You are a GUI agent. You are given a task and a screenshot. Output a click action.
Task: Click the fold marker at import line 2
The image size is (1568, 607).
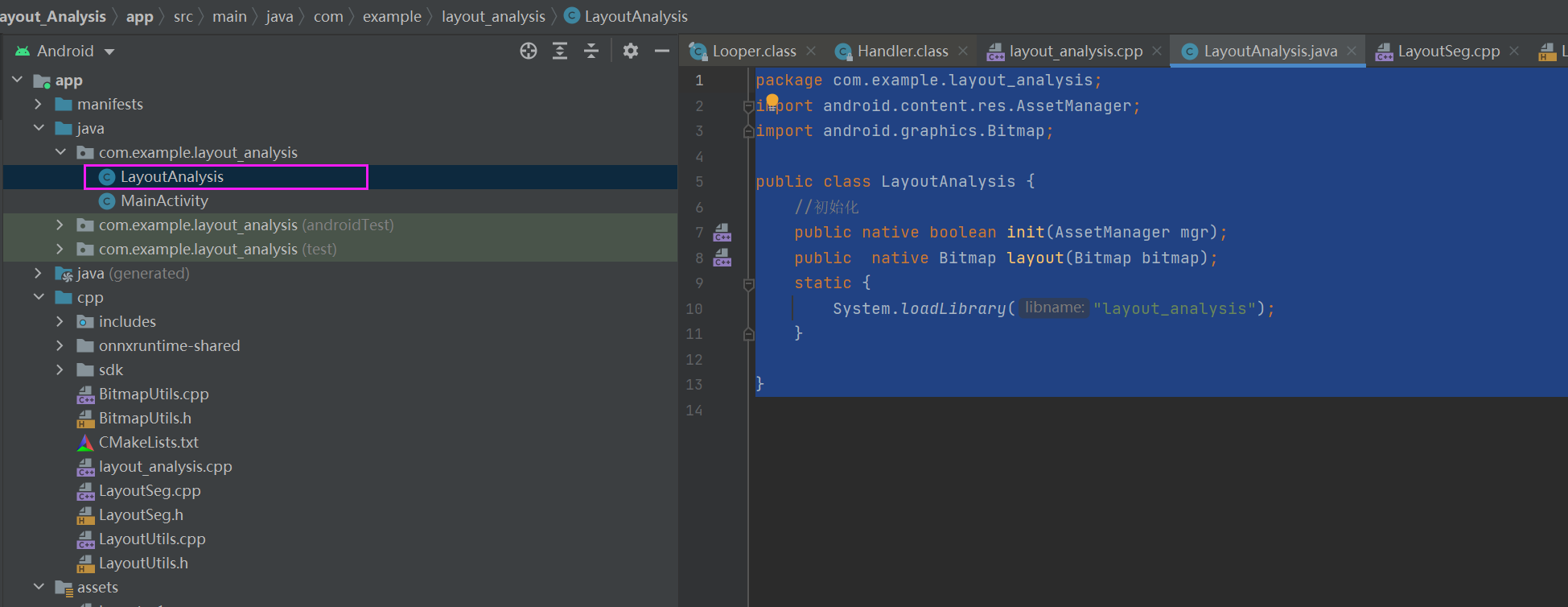coord(748,105)
